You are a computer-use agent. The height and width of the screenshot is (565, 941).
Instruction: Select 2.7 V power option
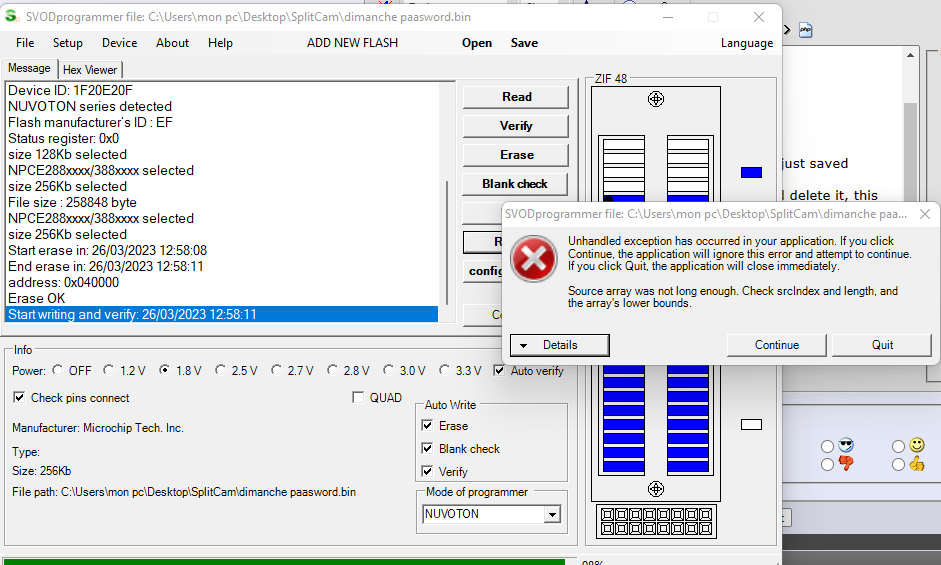[277, 370]
